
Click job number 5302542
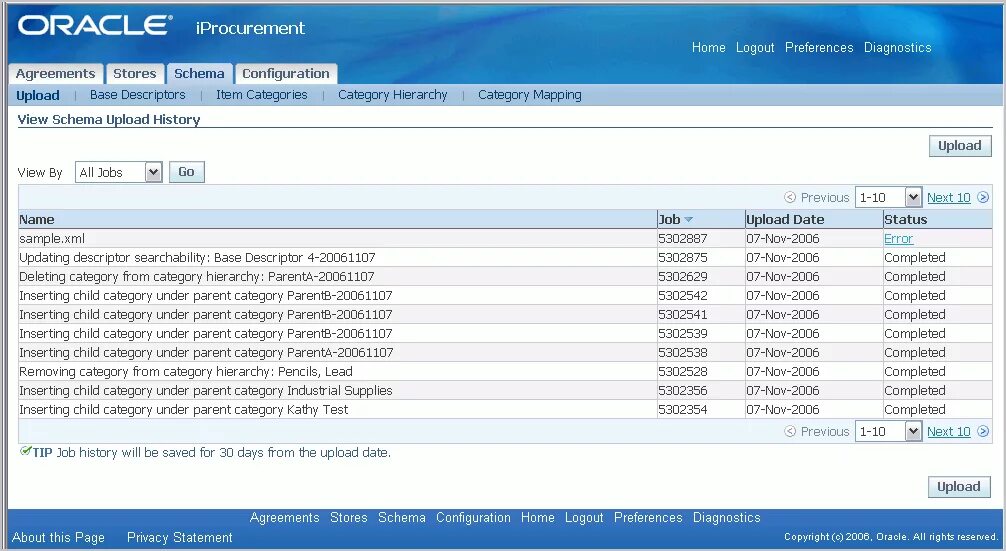[x=683, y=296]
